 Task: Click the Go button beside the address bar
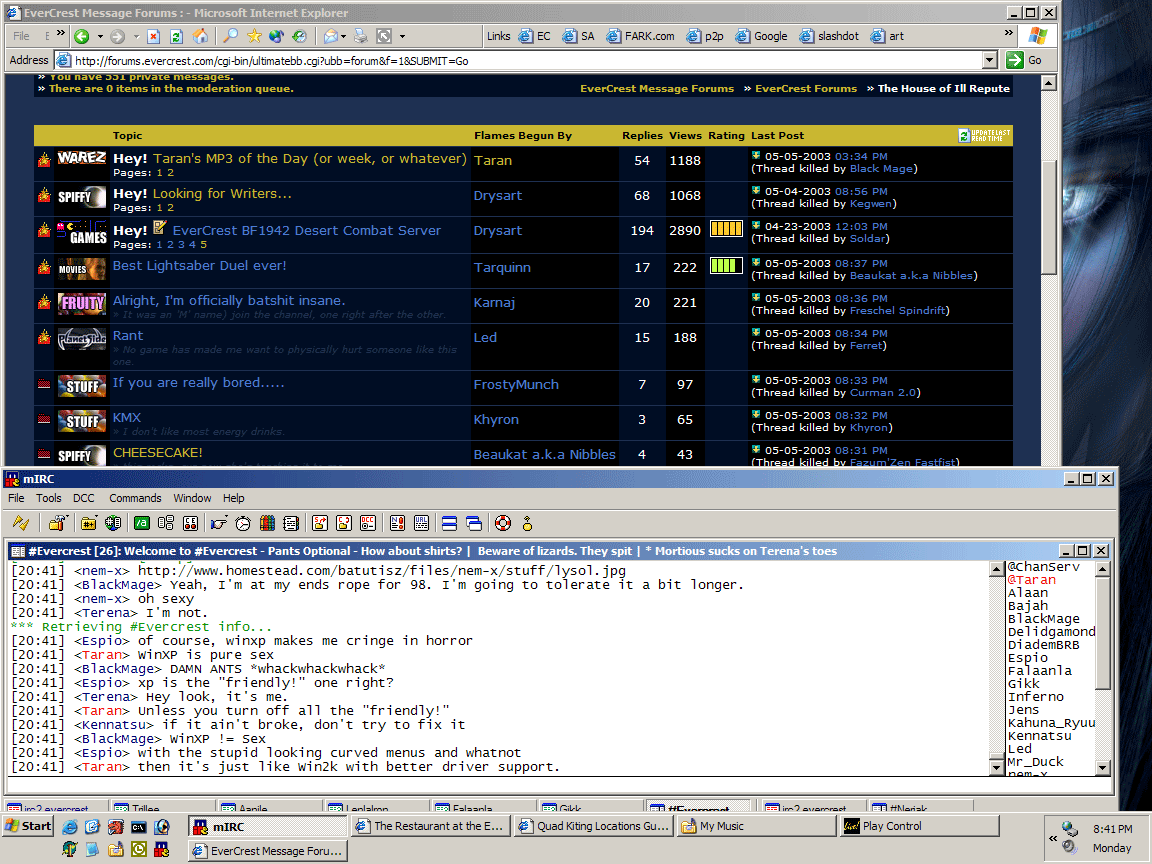tap(1025, 60)
